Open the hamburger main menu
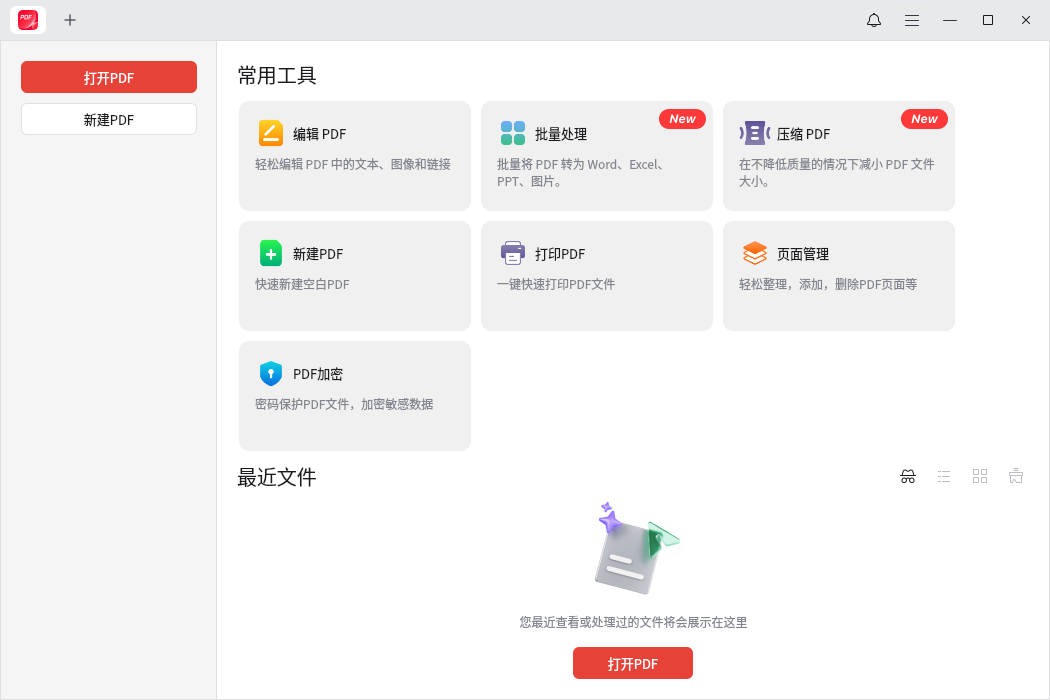The width and height of the screenshot is (1050, 700). pyautogui.click(x=911, y=20)
